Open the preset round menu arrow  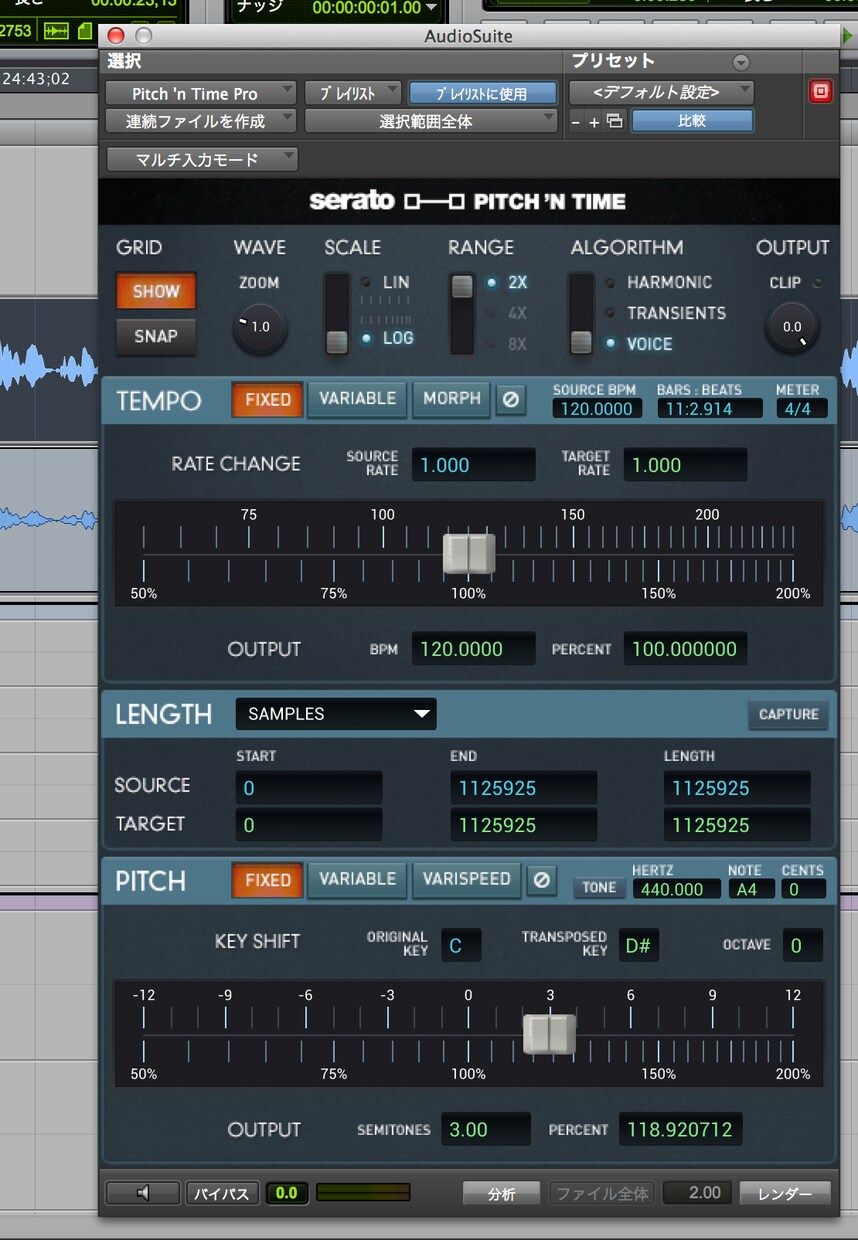pyautogui.click(x=741, y=62)
